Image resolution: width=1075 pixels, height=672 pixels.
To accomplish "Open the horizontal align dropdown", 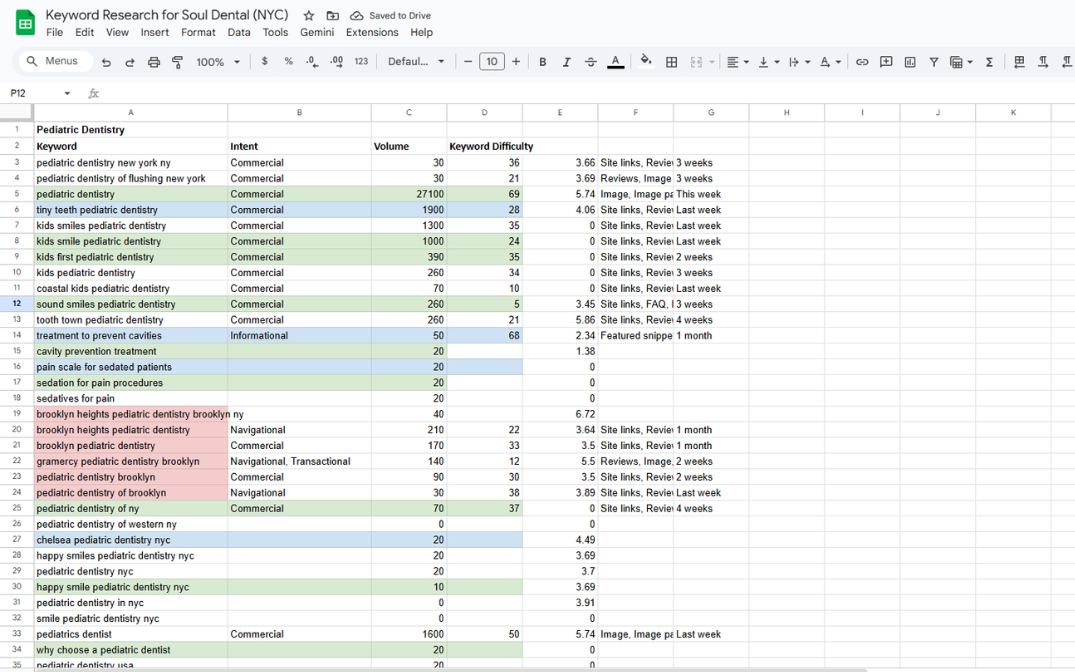I will click(x=738, y=62).
